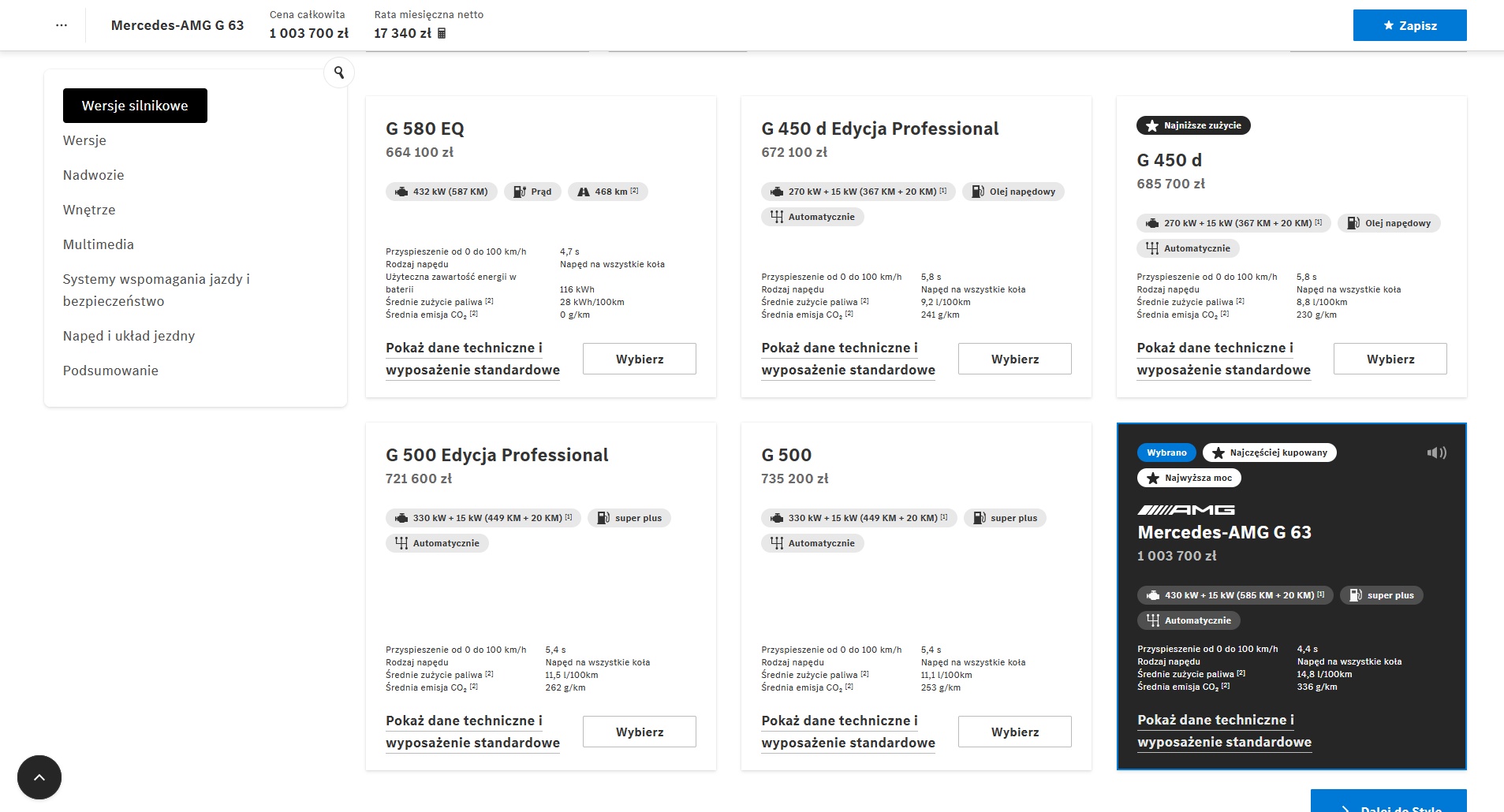1504x812 pixels.
Task: Click Automatycznie gearbox chip on G 450 d
Action: [1188, 248]
